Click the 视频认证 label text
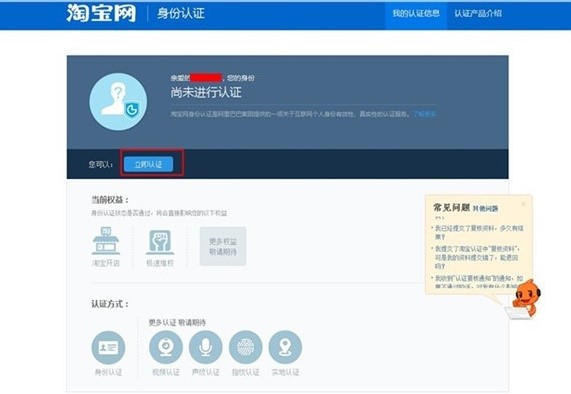Image resolution: width=571 pixels, height=394 pixels. (x=166, y=372)
